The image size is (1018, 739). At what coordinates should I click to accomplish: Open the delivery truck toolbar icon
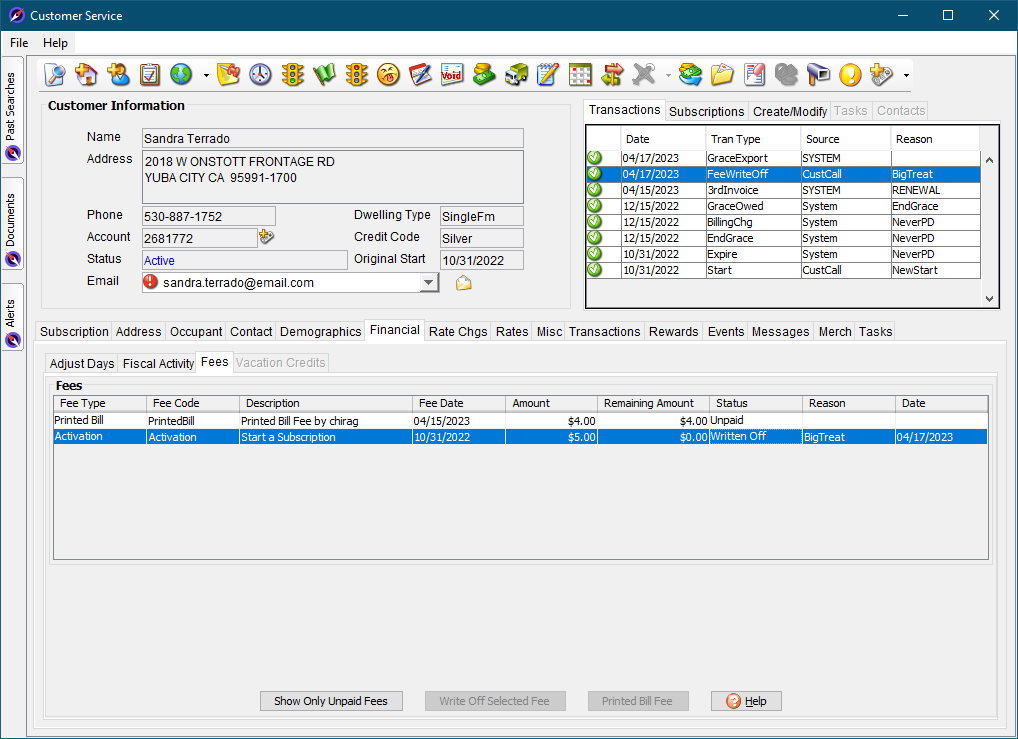coord(516,75)
